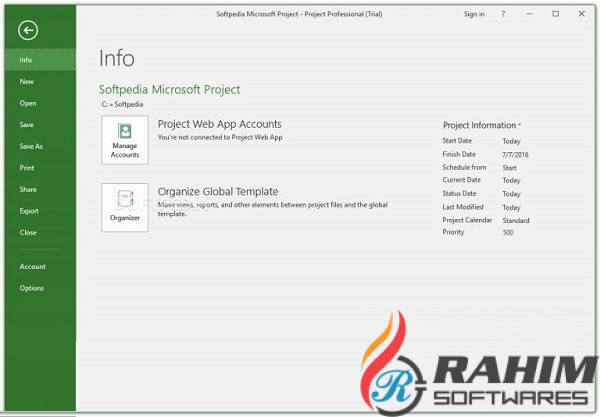This screenshot has height=417, width=600.
Task: Open the help question mark icon
Action: pyautogui.click(x=503, y=14)
